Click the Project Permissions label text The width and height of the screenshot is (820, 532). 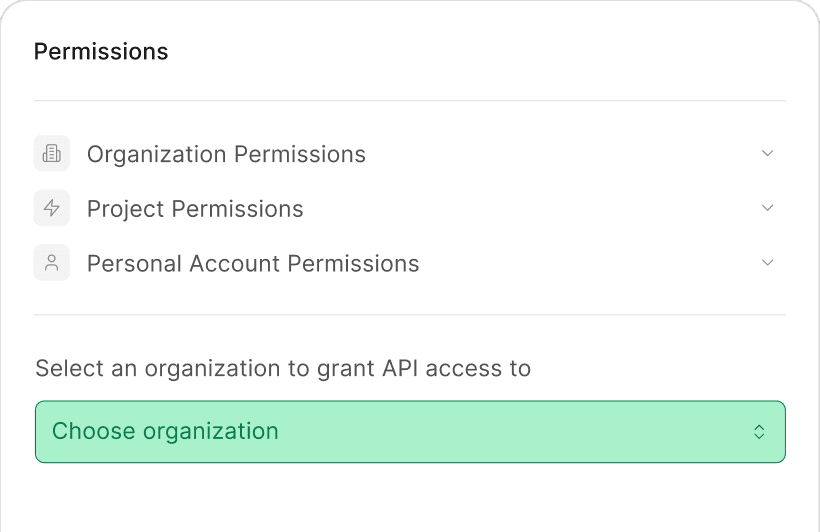195,209
